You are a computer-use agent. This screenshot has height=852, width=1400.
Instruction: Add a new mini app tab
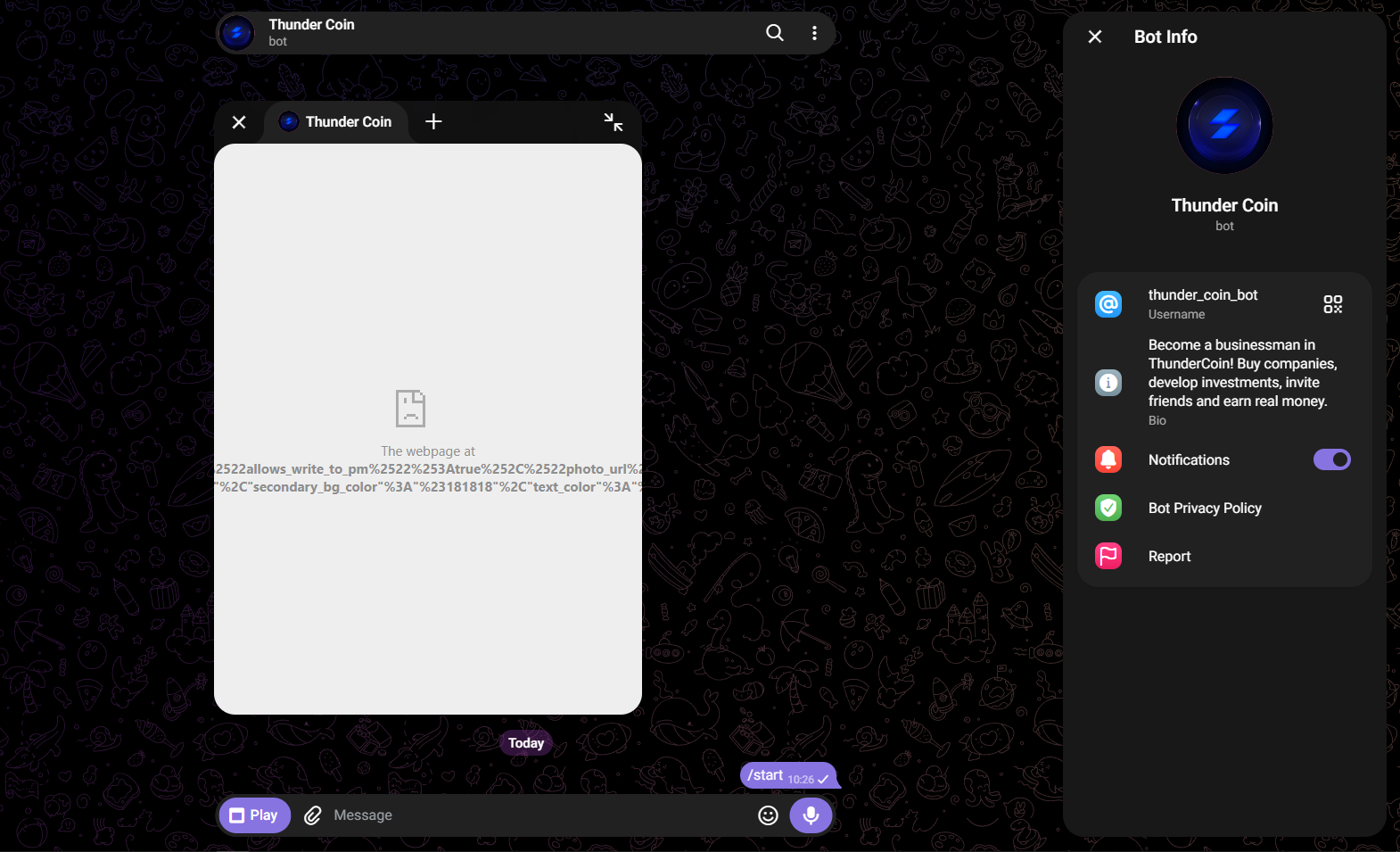point(433,121)
